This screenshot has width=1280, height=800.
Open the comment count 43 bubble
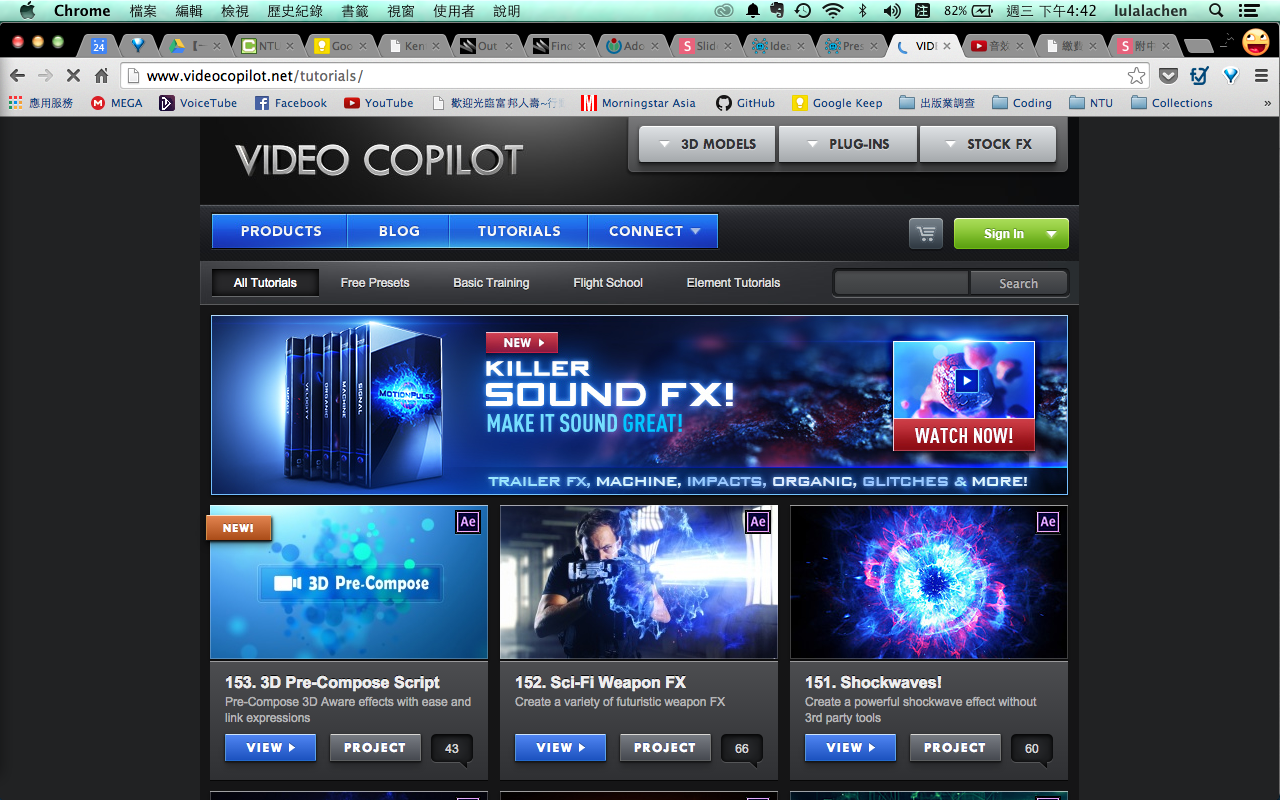(452, 749)
